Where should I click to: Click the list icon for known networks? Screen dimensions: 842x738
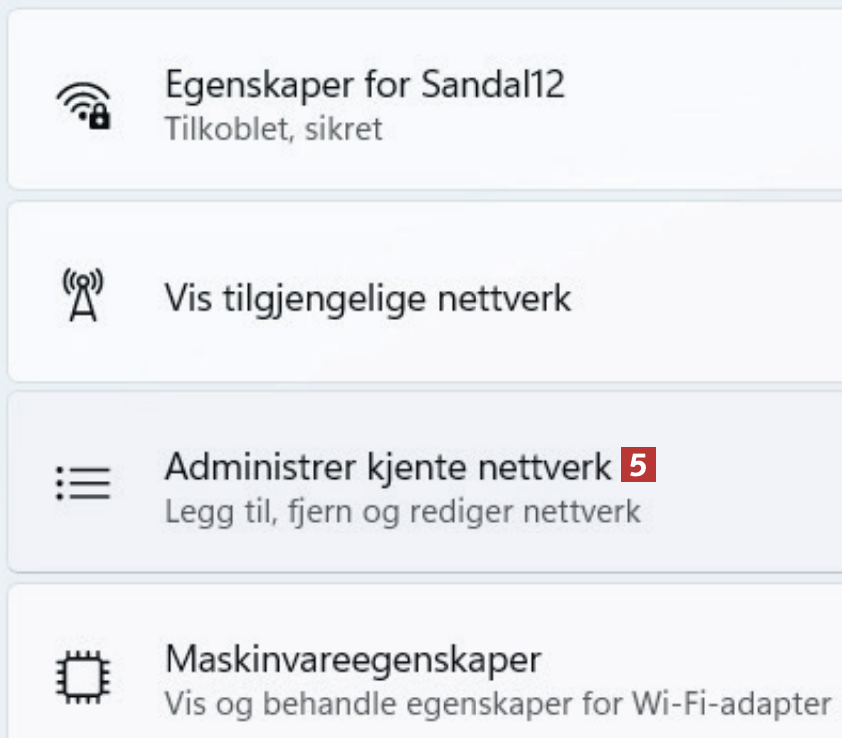(x=83, y=484)
